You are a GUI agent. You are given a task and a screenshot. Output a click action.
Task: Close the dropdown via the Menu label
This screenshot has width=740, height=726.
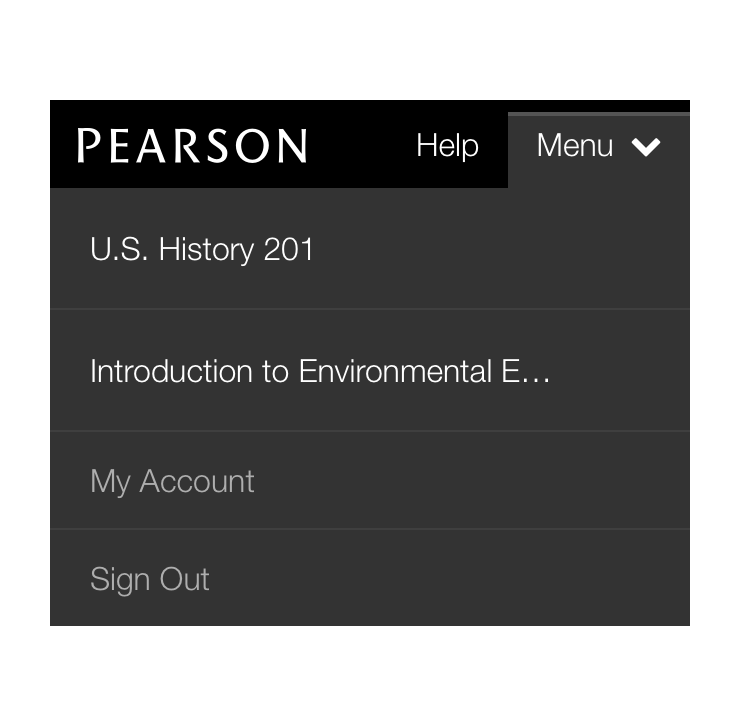pos(575,146)
